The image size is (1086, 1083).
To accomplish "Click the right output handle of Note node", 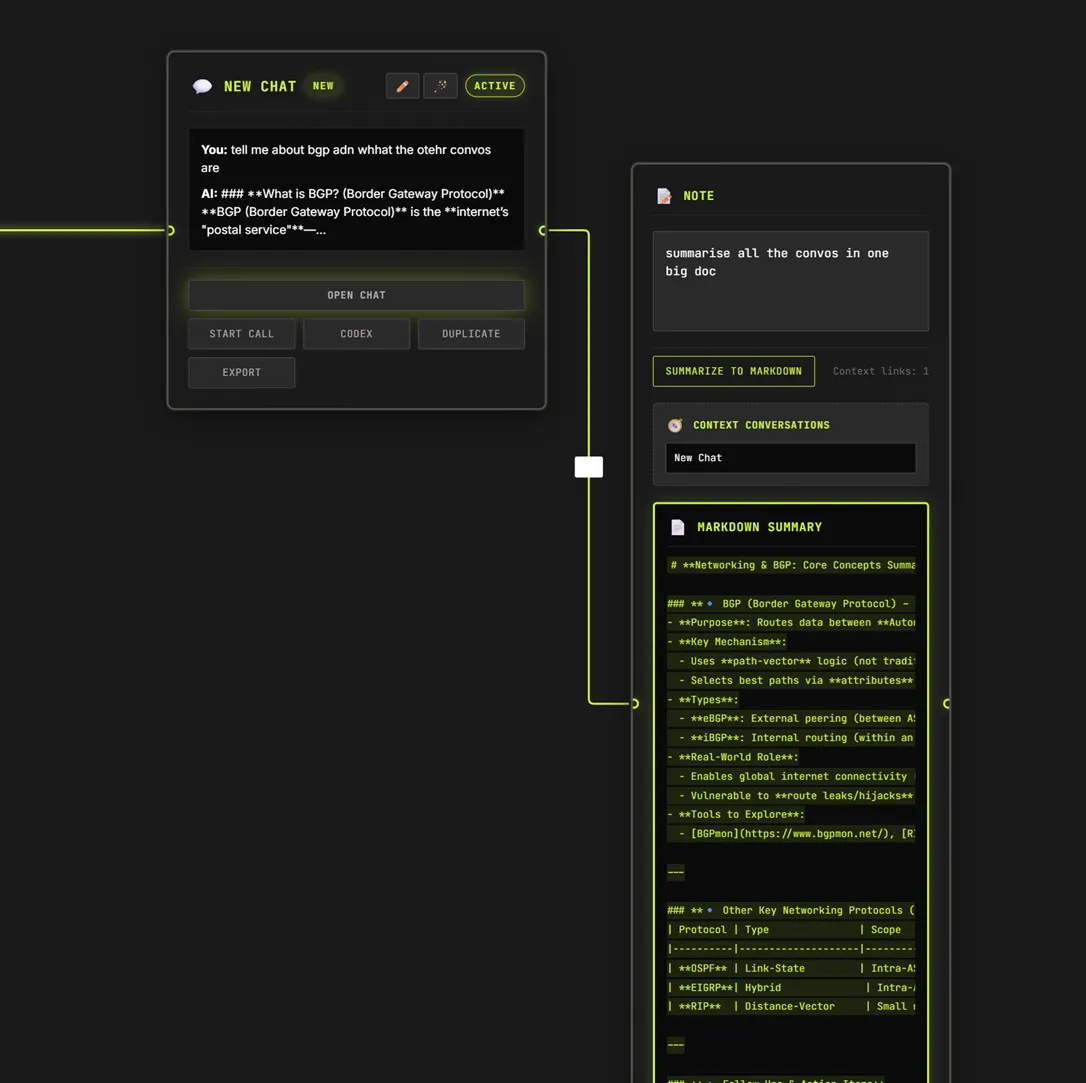I will pyautogui.click(x=947, y=704).
